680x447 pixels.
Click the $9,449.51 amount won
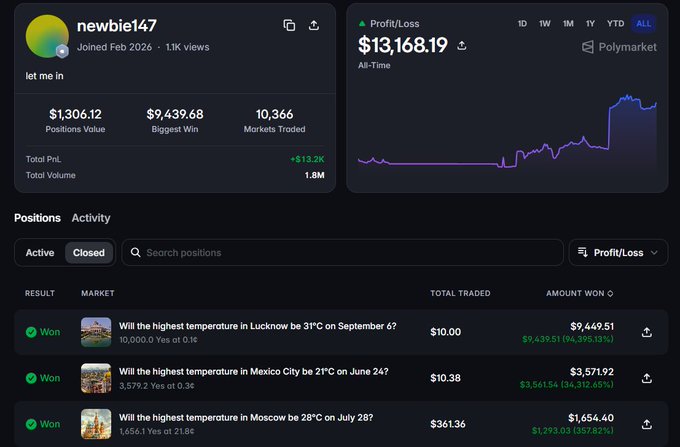pos(592,326)
